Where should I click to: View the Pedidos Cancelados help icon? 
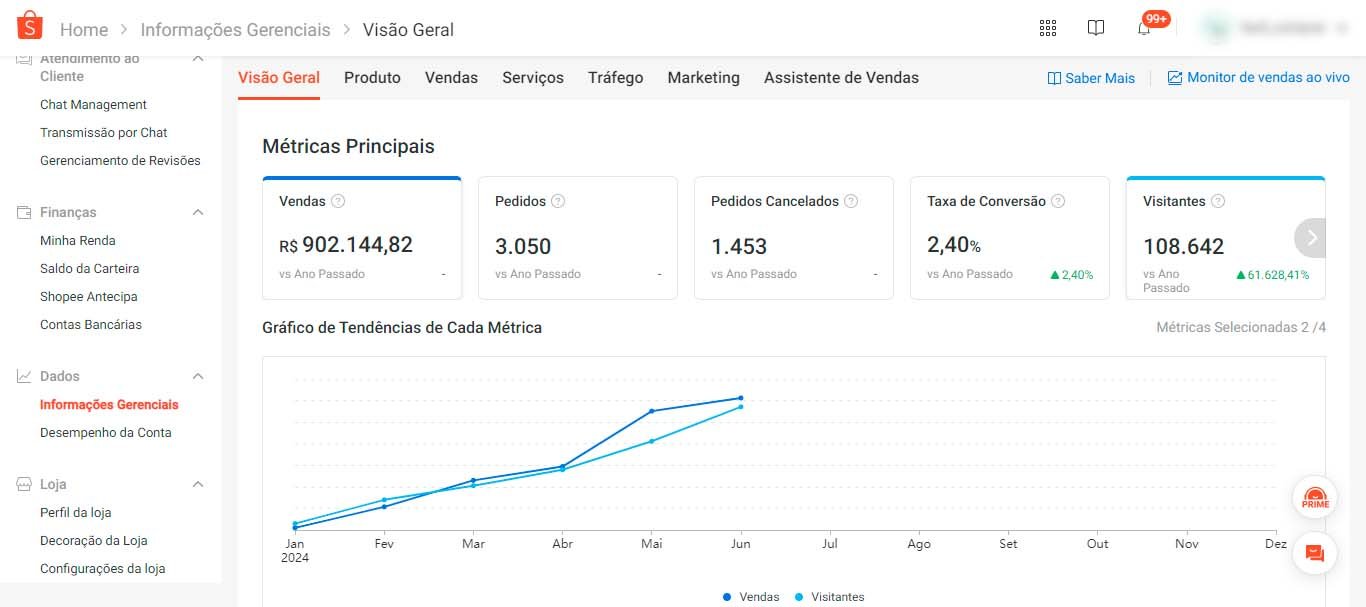[851, 201]
